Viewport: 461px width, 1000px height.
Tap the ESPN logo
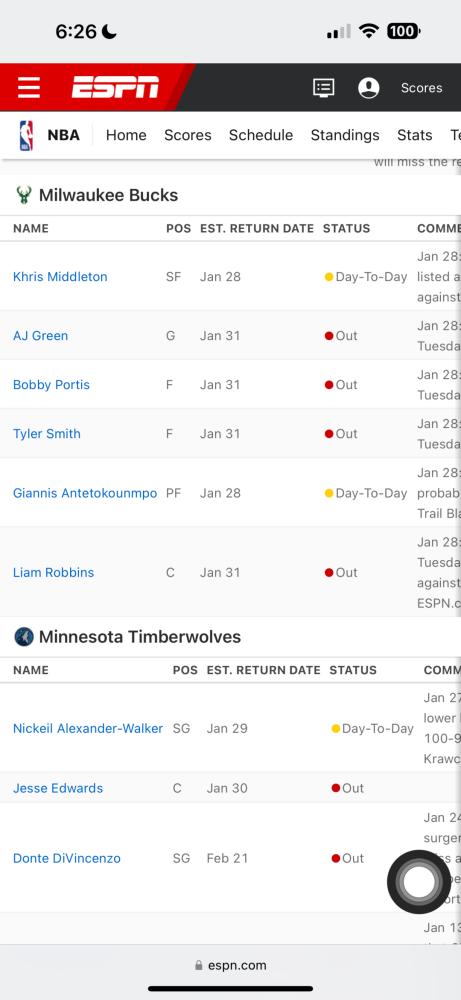(115, 87)
